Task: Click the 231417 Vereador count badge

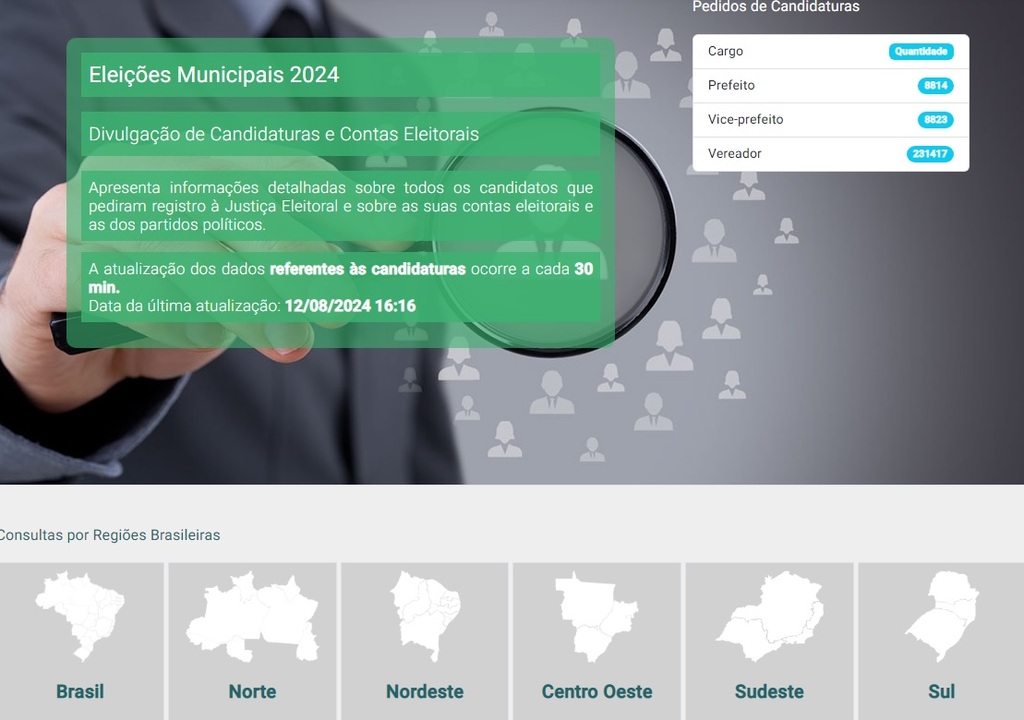Action: pyautogui.click(x=930, y=154)
